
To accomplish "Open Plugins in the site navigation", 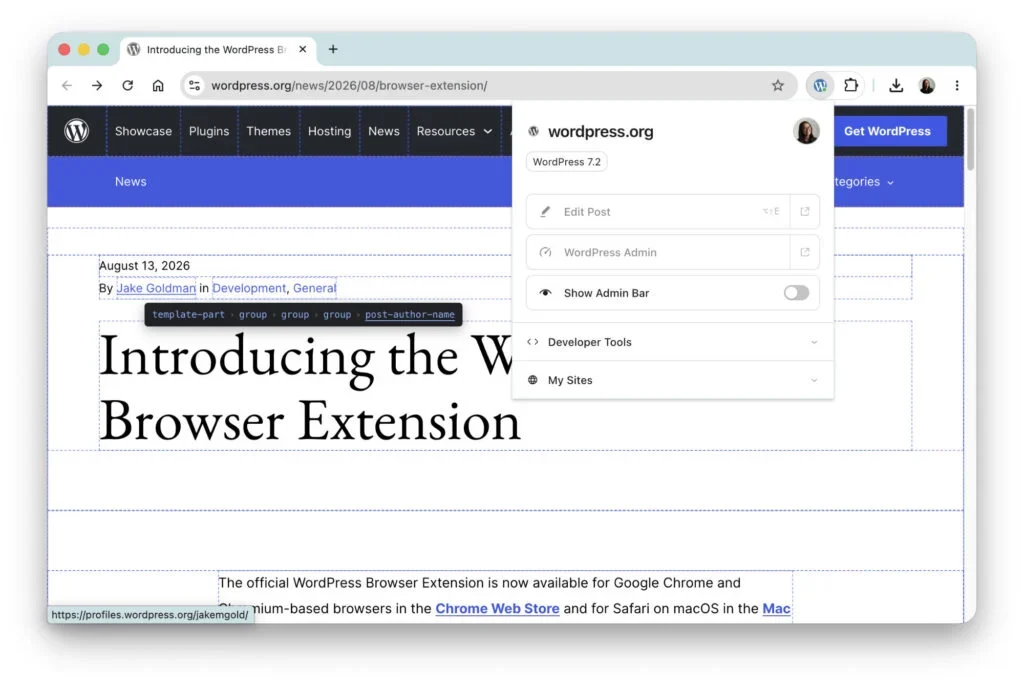I will point(209,131).
